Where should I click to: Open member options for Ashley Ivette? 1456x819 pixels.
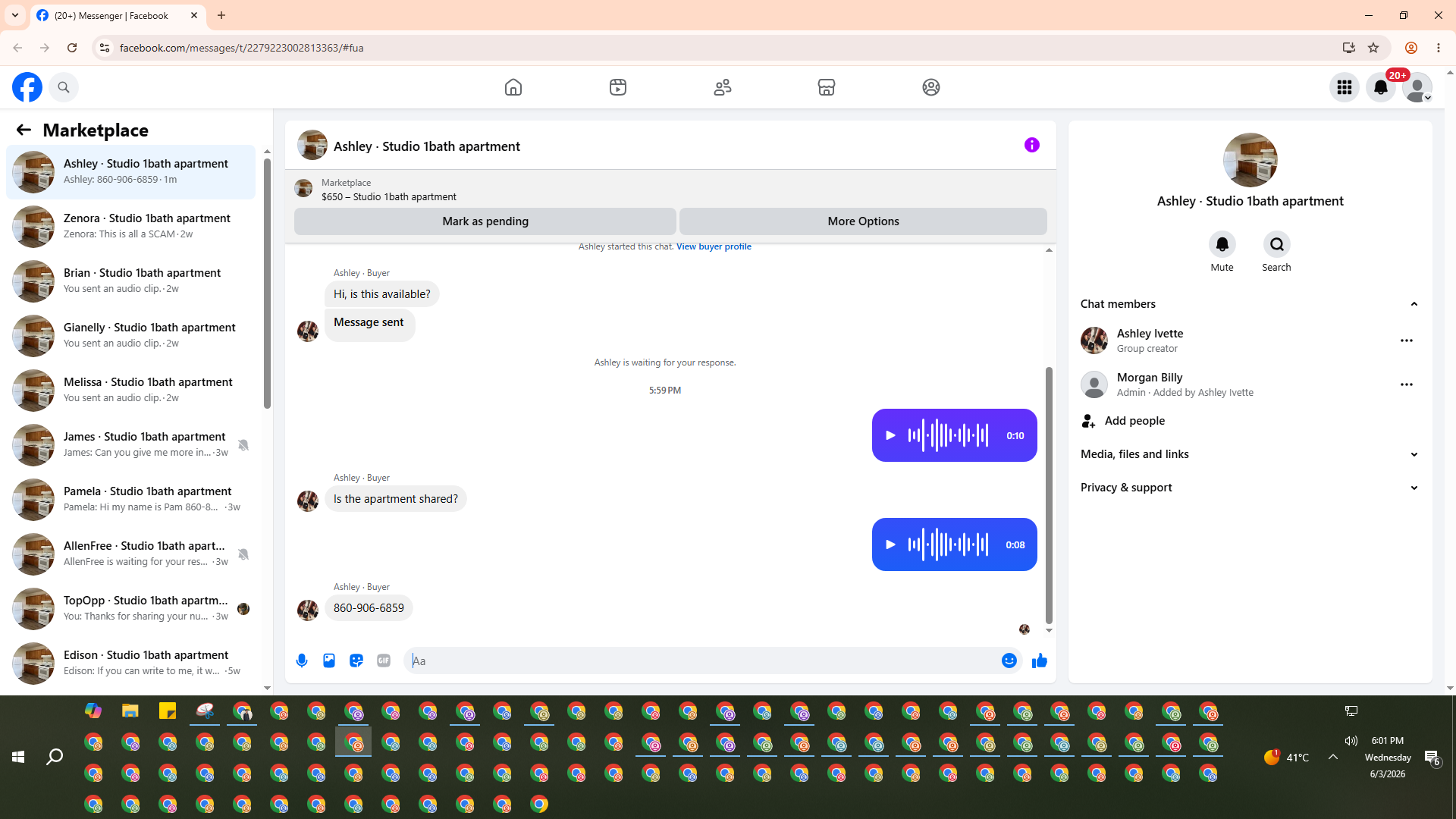pos(1407,340)
